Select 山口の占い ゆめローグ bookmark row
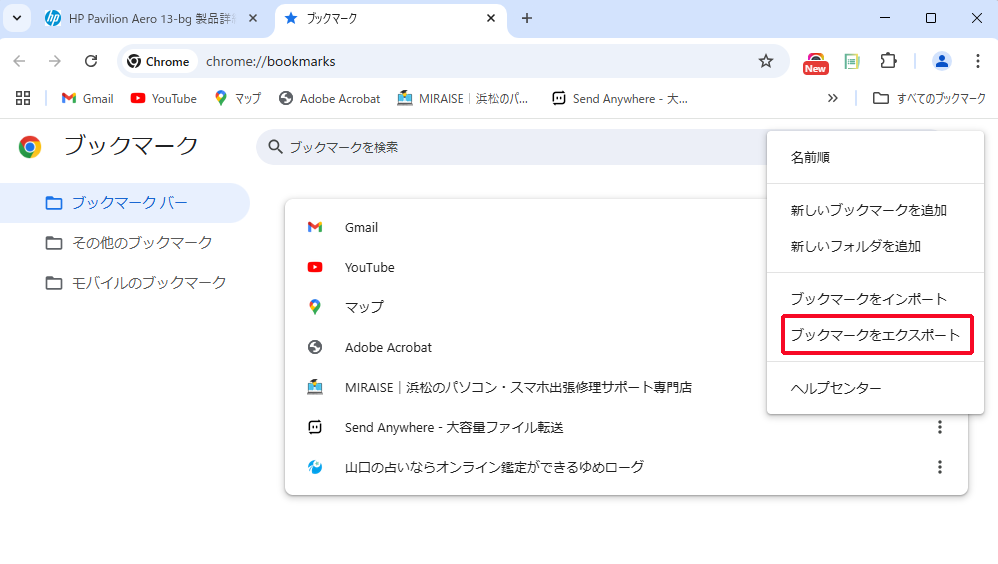 tap(626, 467)
